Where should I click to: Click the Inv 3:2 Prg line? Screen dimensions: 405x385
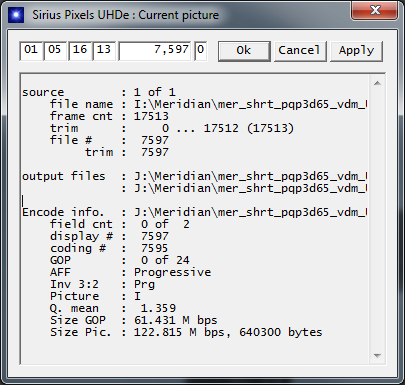(x=102, y=284)
